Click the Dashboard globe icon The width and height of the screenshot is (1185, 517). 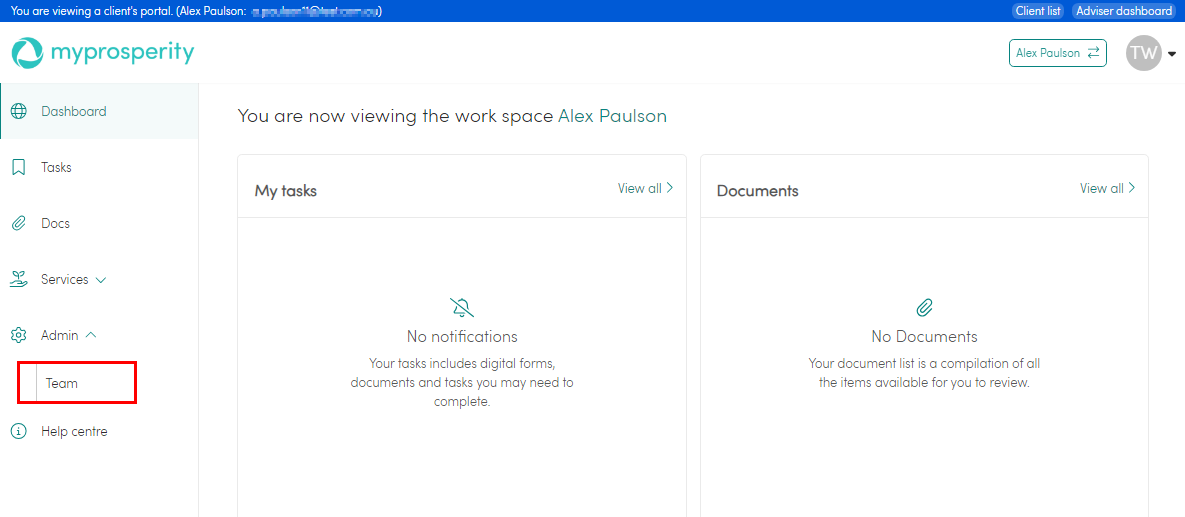click(18, 111)
